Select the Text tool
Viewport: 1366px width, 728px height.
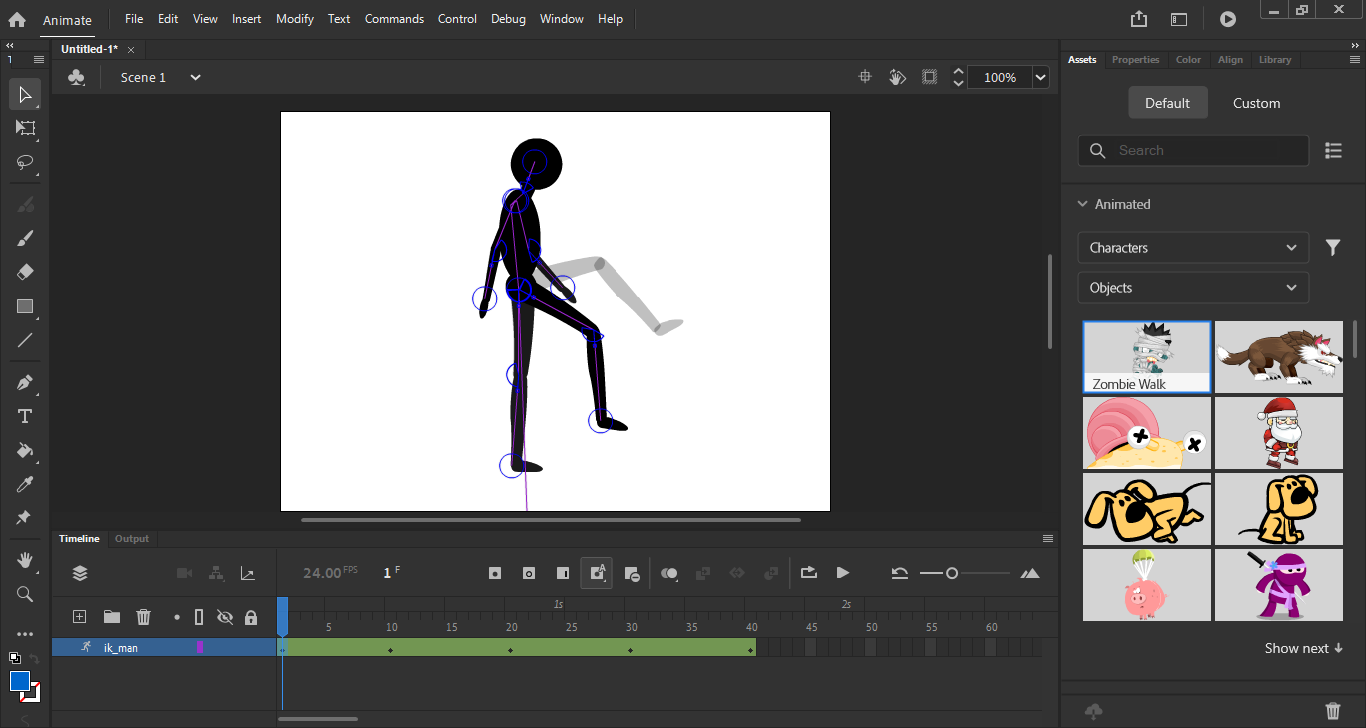tap(24, 416)
